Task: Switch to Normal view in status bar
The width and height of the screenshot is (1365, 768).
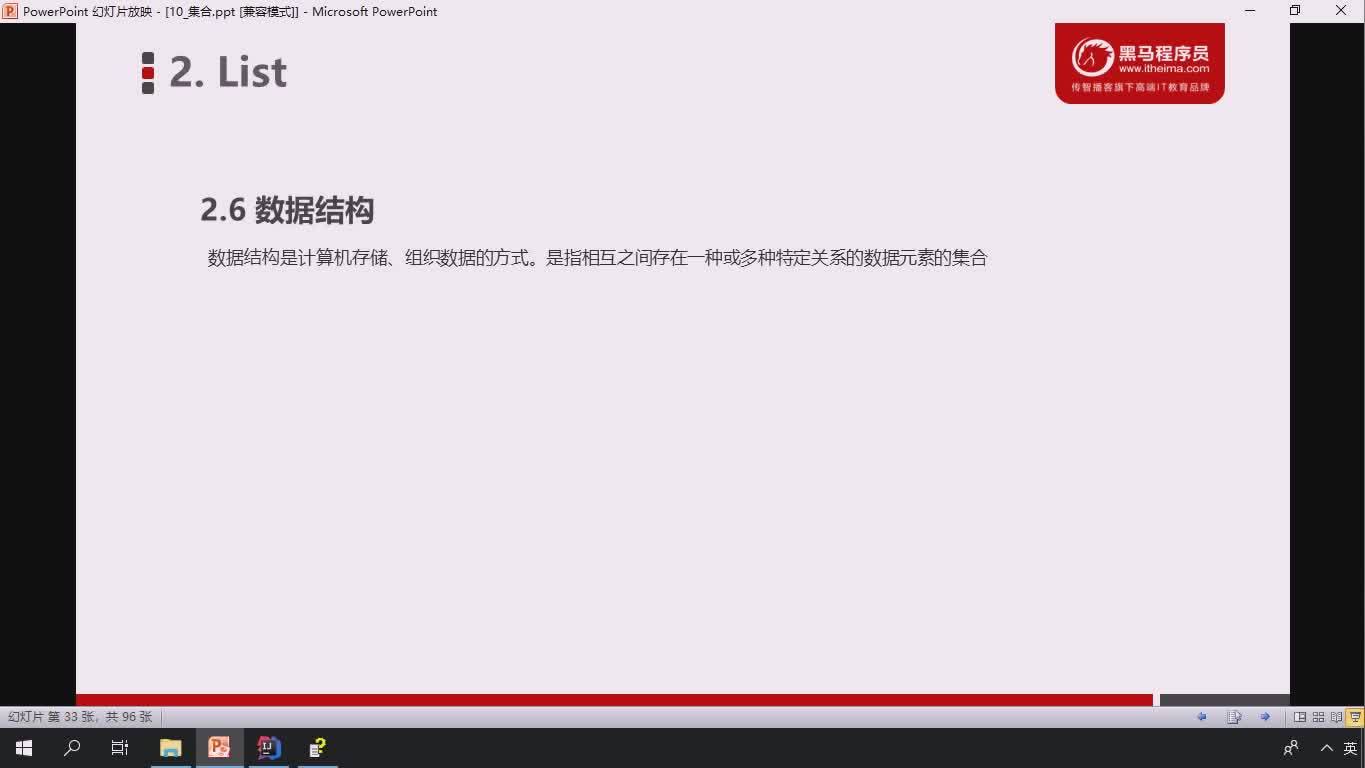Action: 1299,717
